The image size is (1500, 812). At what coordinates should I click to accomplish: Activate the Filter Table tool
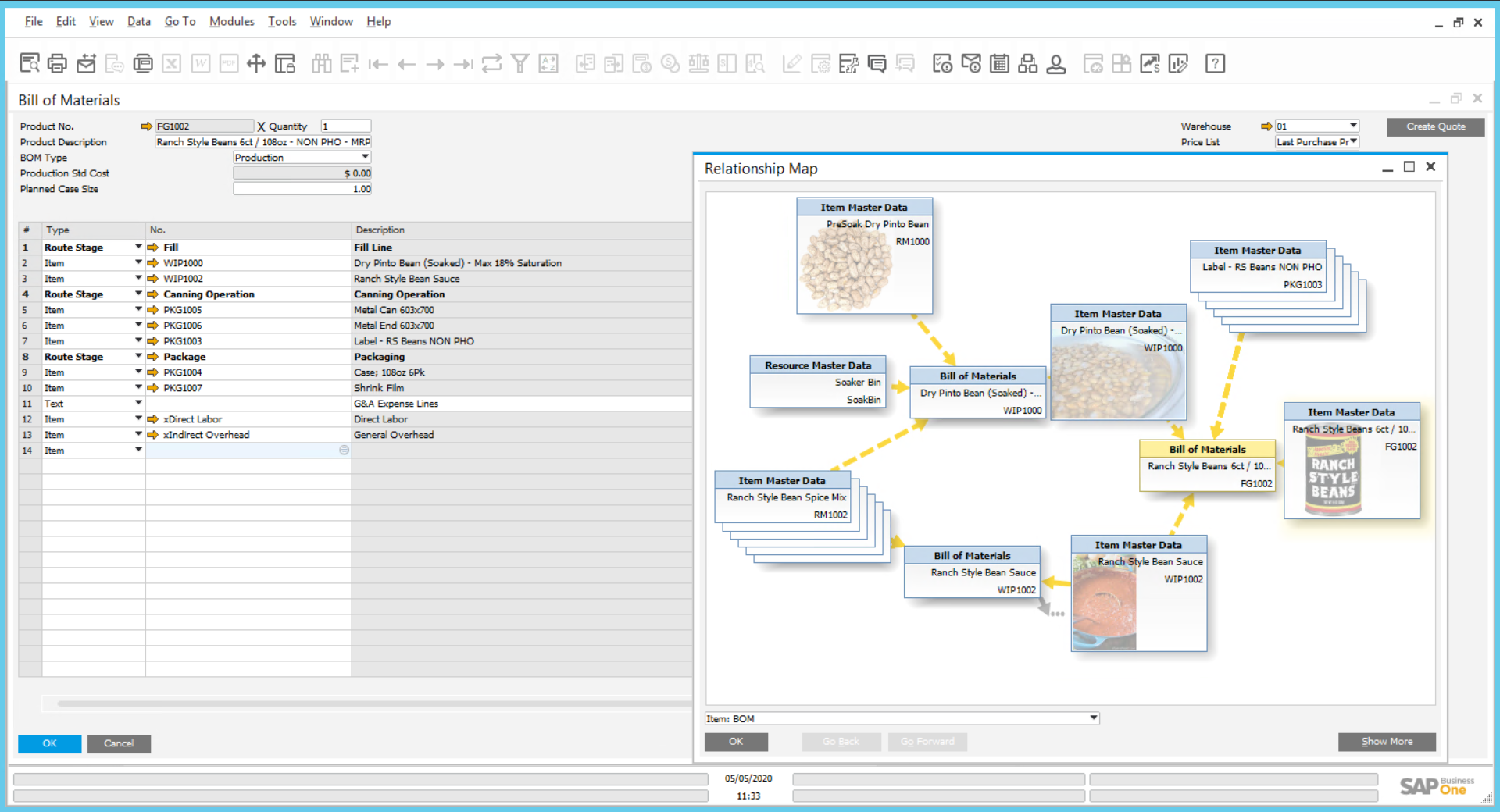point(520,64)
